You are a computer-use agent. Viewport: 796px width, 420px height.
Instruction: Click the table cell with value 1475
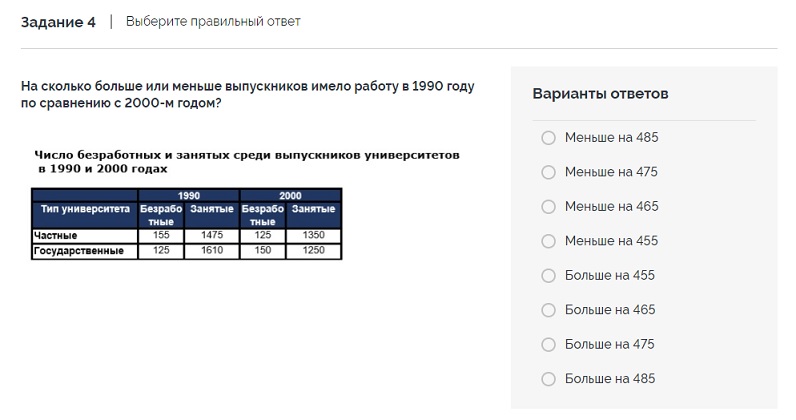coord(211,236)
